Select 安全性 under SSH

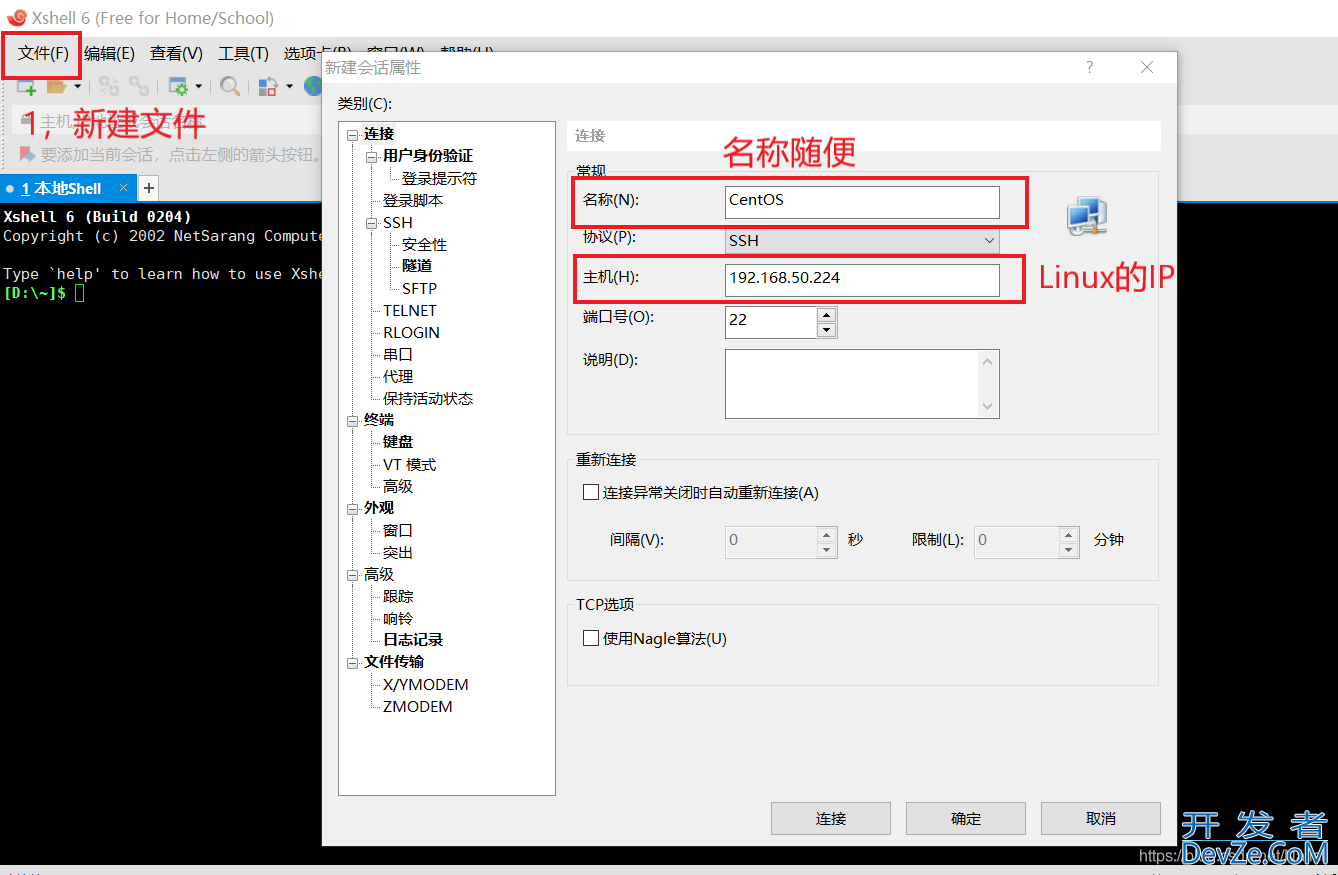pos(424,244)
